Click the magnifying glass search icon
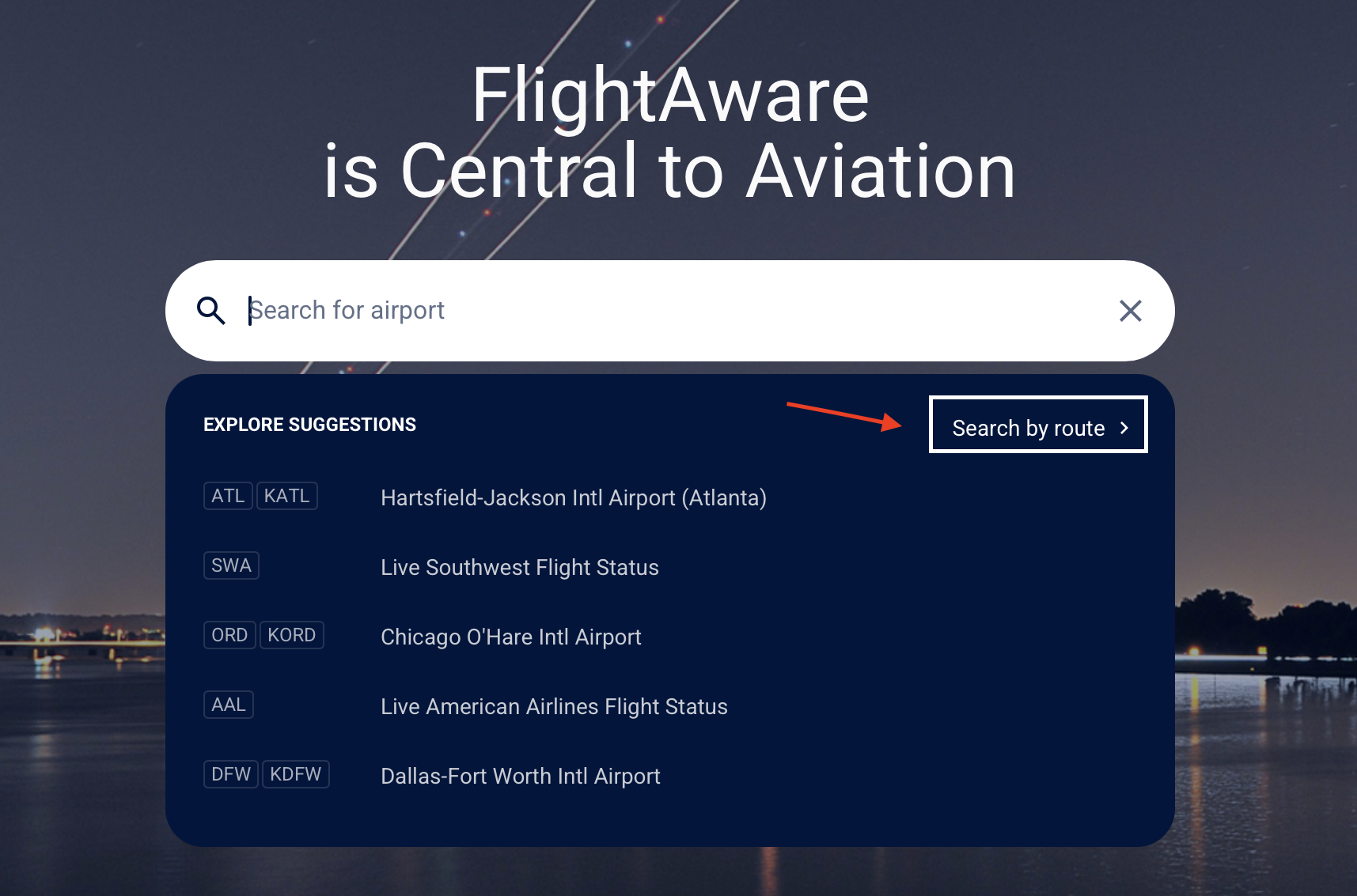This screenshot has height=896, width=1357. 210,311
